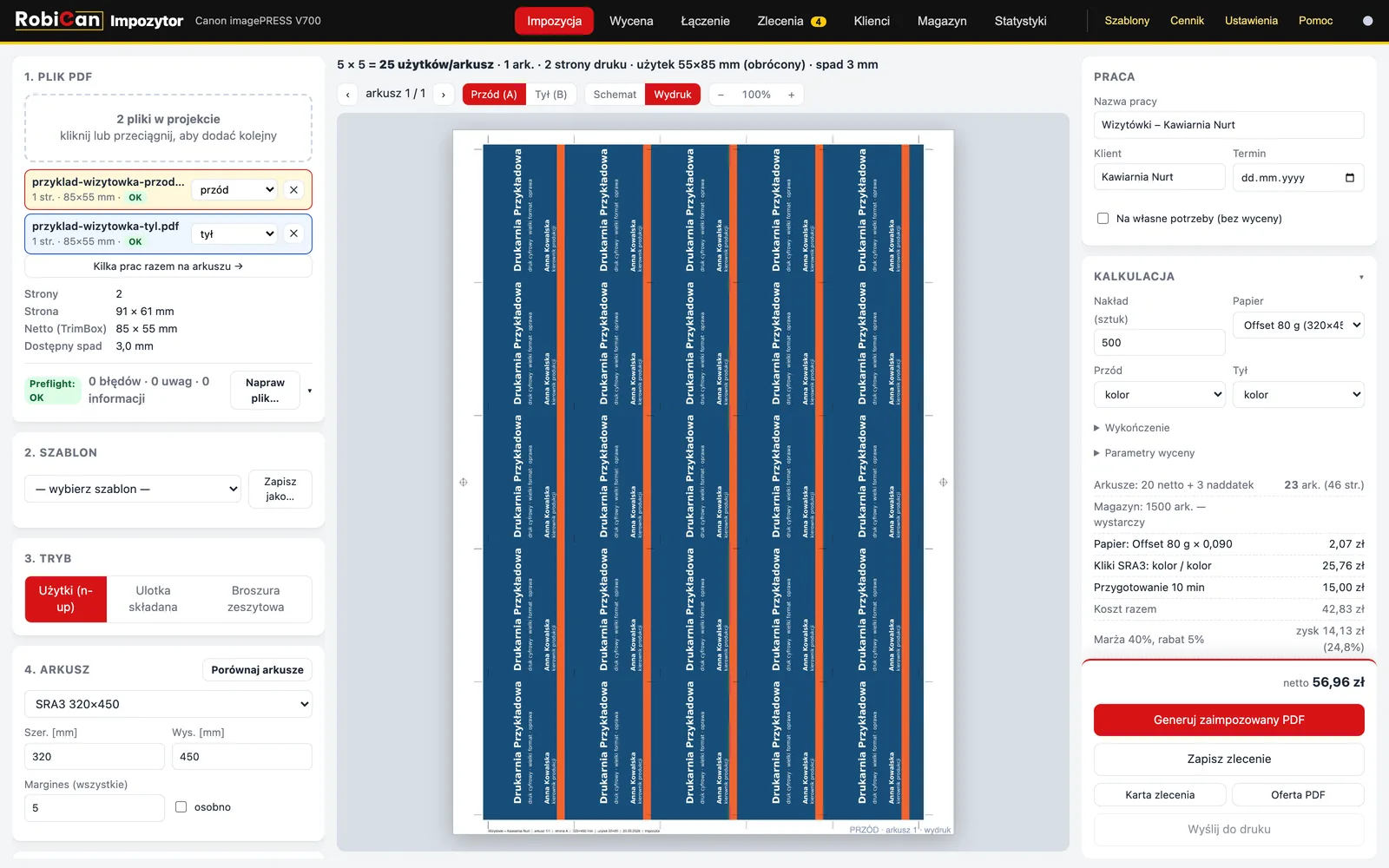
Task: Expand Wykończenie section
Action: (x=1132, y=428)
